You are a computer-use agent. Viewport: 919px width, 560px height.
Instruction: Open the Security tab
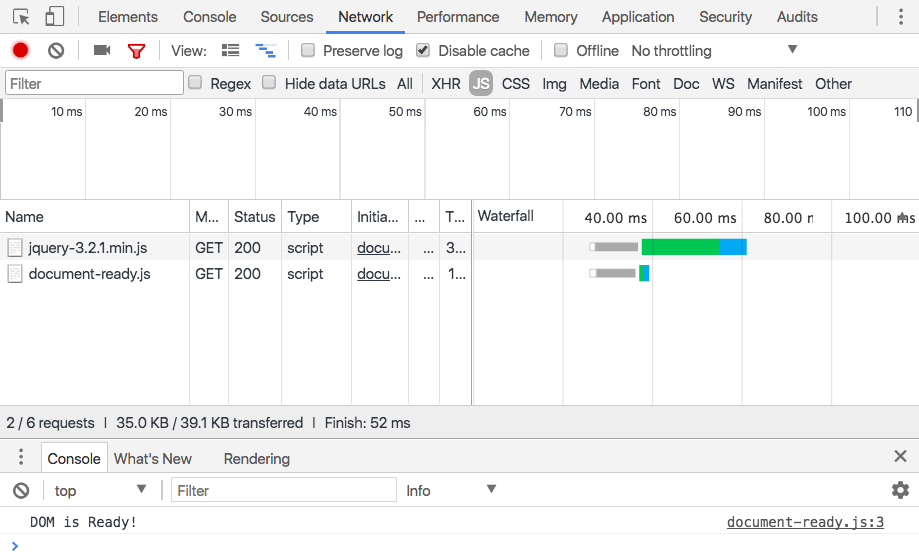pos(725,17)
